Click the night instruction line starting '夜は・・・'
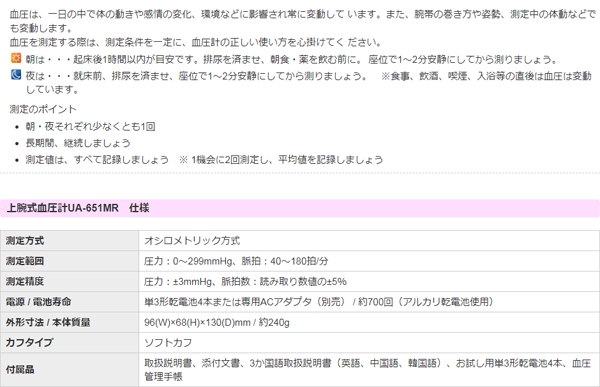The image size is (600, 387). tap(308, 82)
